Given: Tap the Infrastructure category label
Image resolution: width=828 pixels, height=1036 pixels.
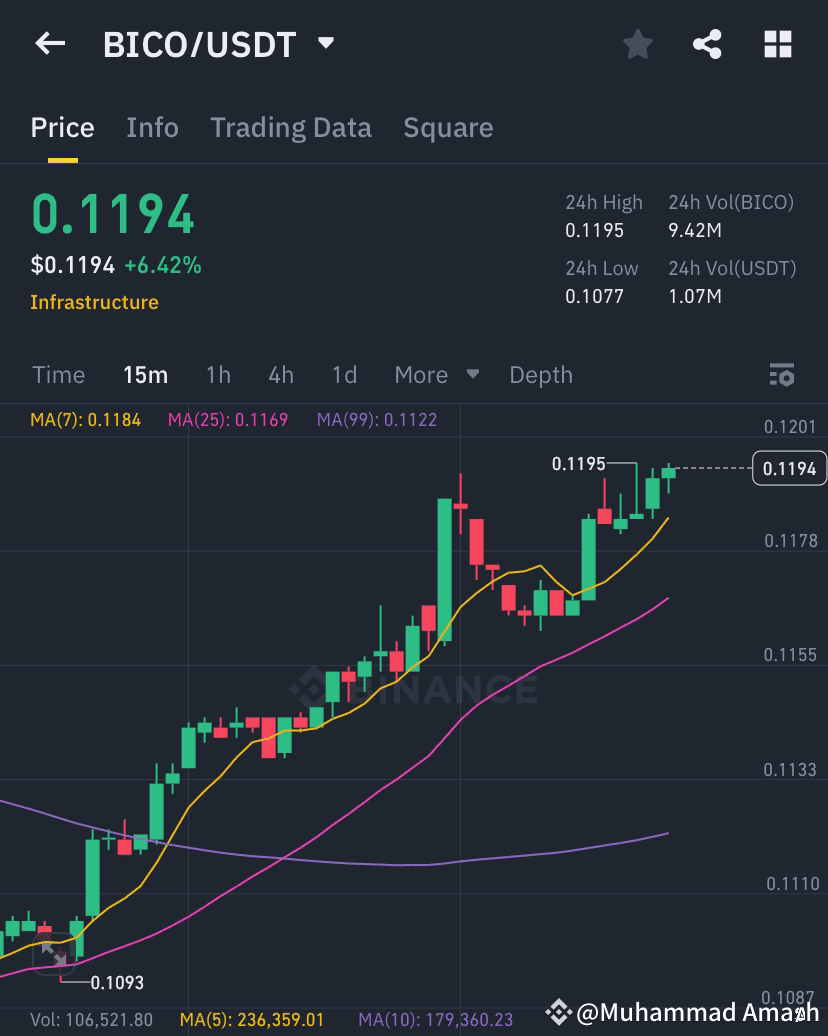Looking at the screenshot, I should 94,302.
